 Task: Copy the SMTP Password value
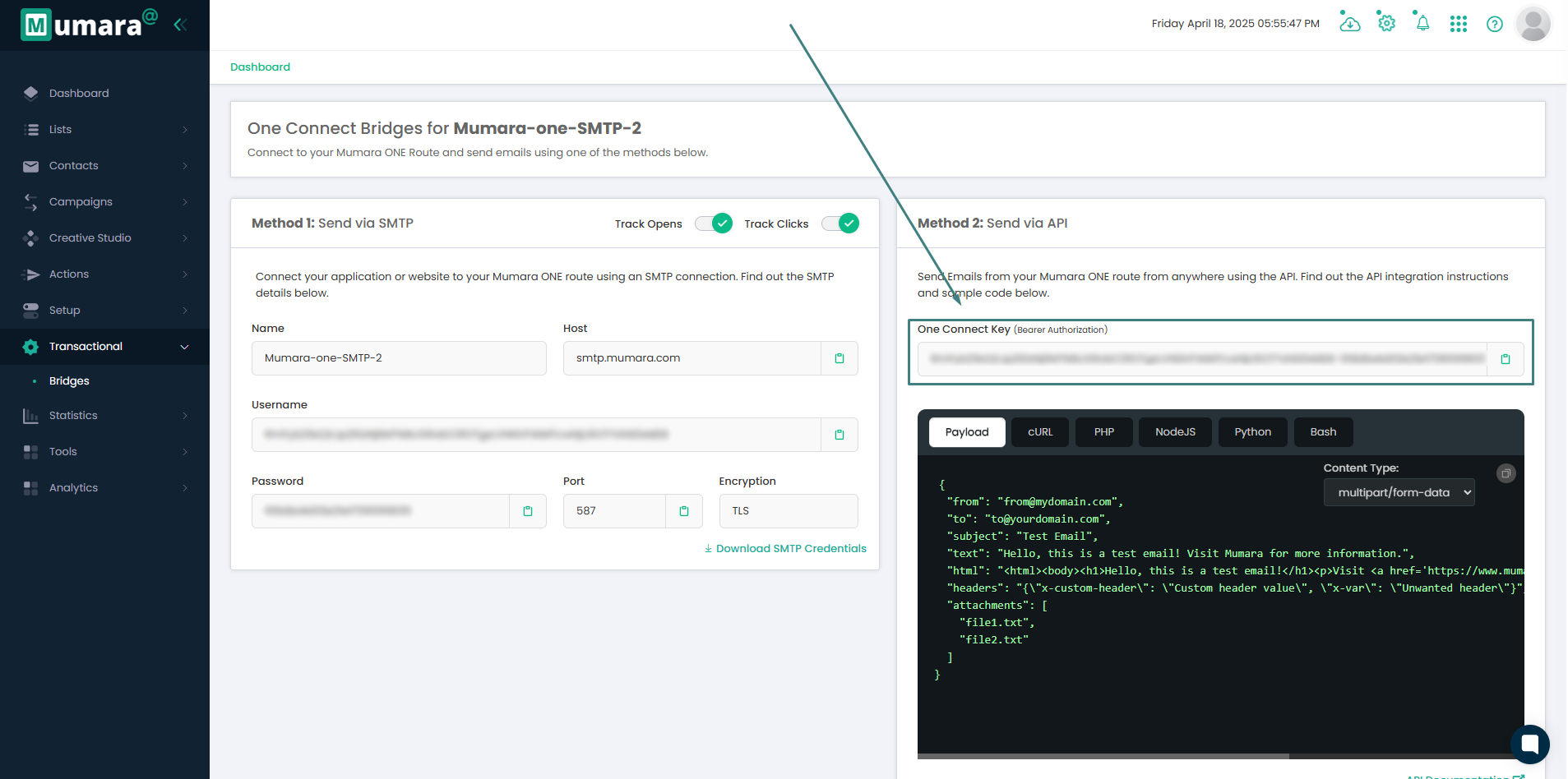pyautogui.click(x=528, y=511)
